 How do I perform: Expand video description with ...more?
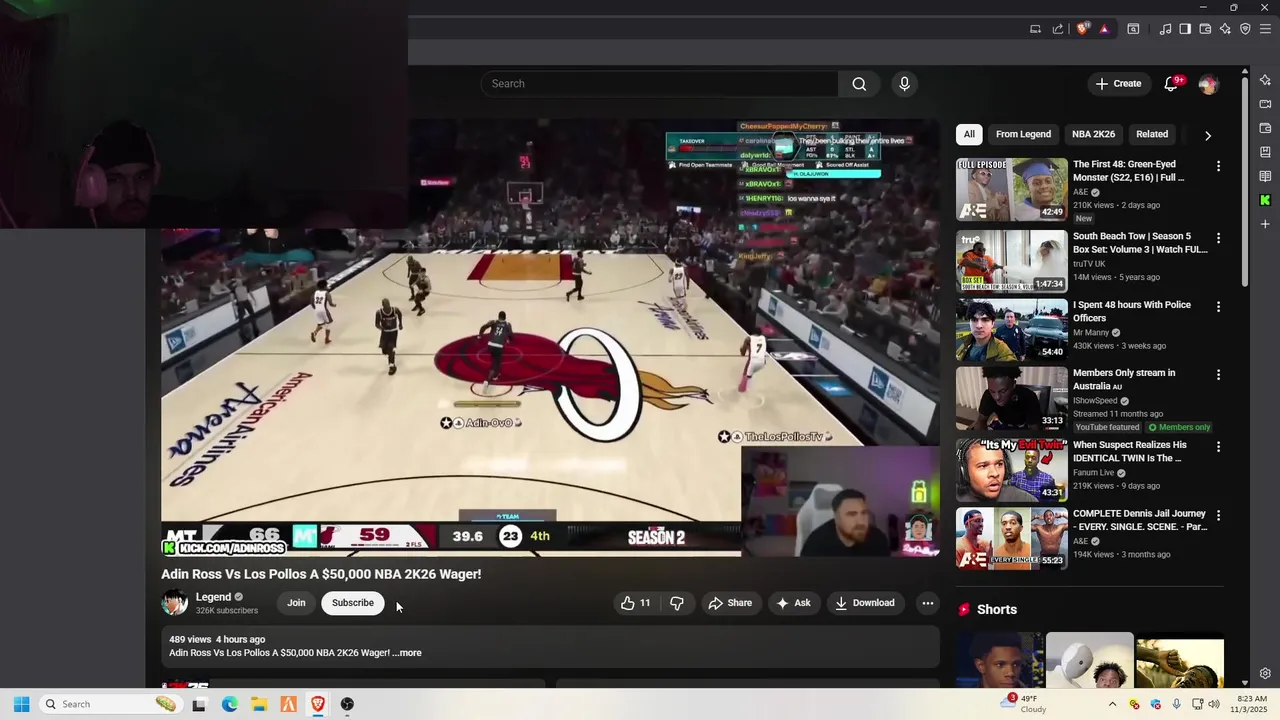(x=407, y=653)
